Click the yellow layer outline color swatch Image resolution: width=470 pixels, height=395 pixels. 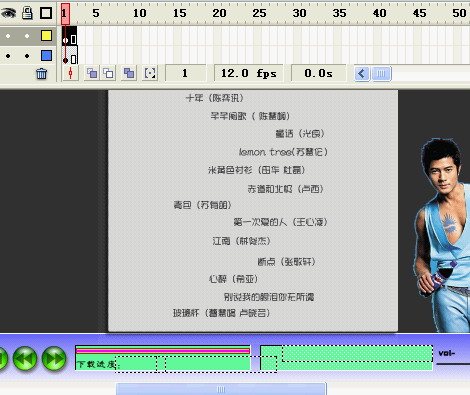pos(46,36)
